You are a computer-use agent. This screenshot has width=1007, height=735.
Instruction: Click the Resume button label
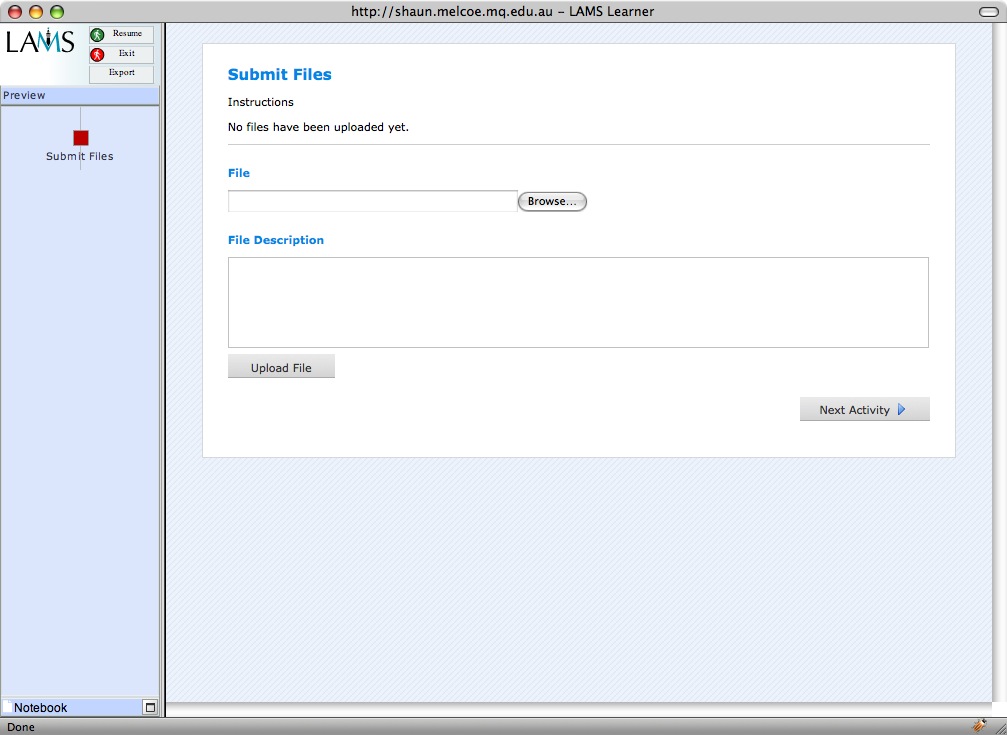tap(128, 34)
